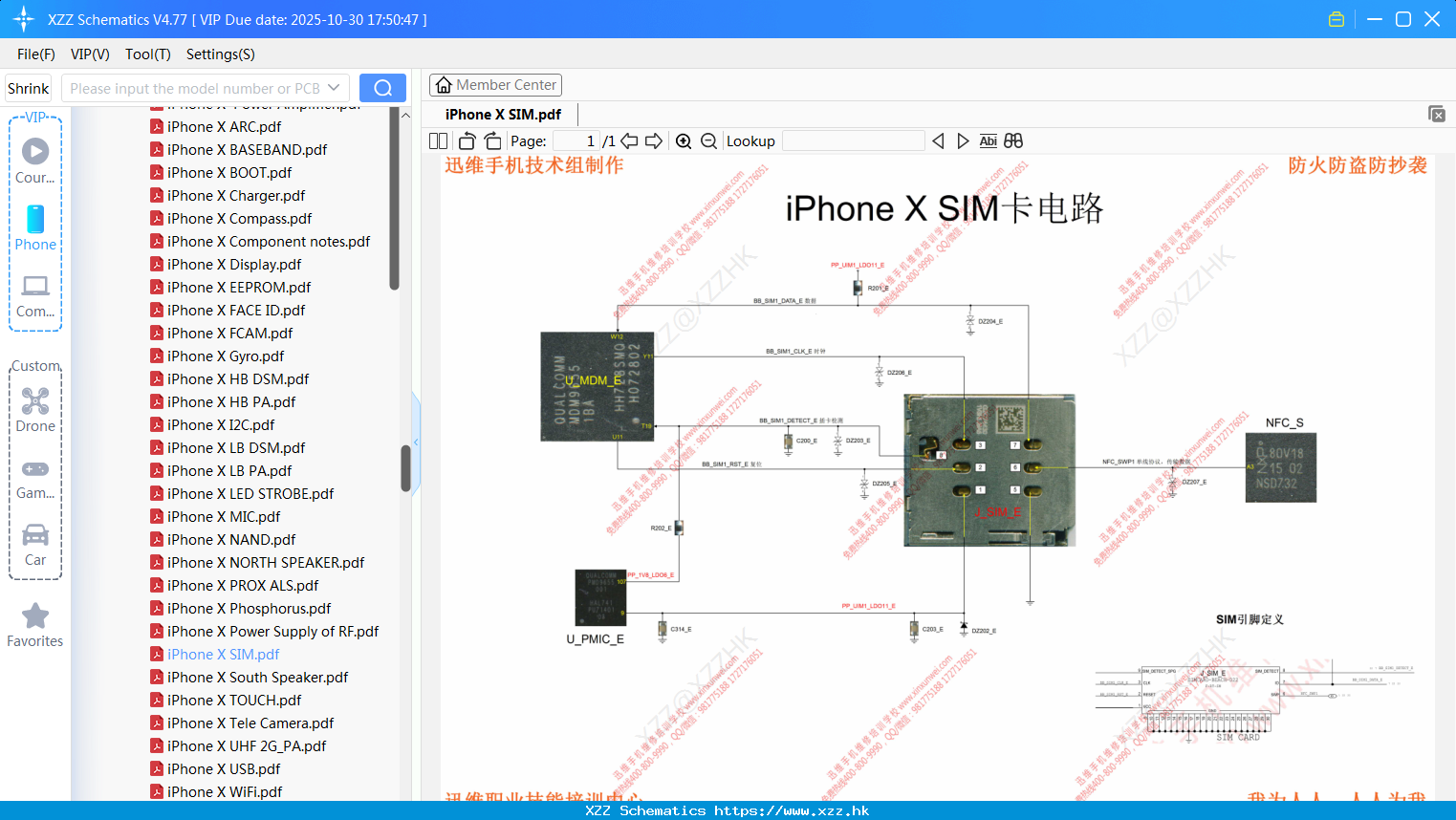Open iPhone X FCAM.pdf
Image resolution: width=1456 pixels, height=820 pixels.
pos(229,333)
